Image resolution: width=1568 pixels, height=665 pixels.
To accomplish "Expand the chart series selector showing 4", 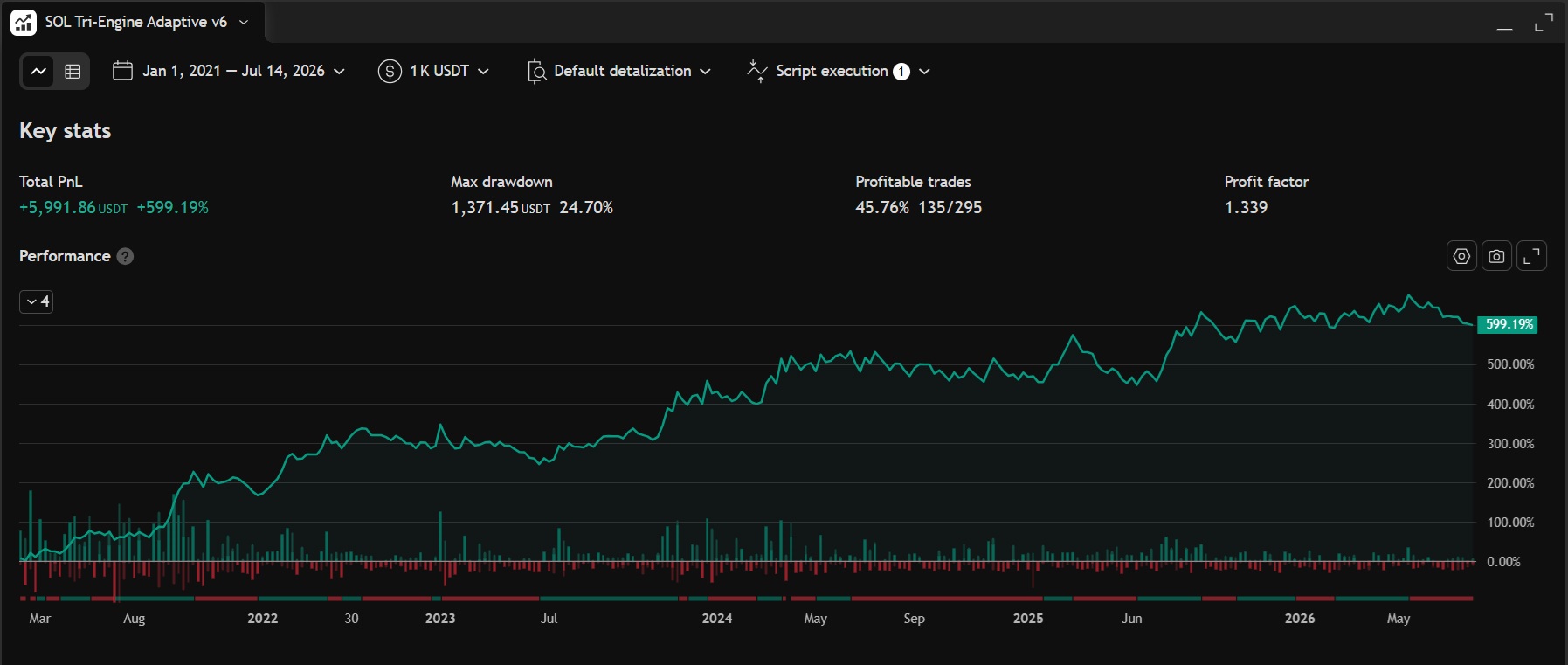I will coord(37,301).
